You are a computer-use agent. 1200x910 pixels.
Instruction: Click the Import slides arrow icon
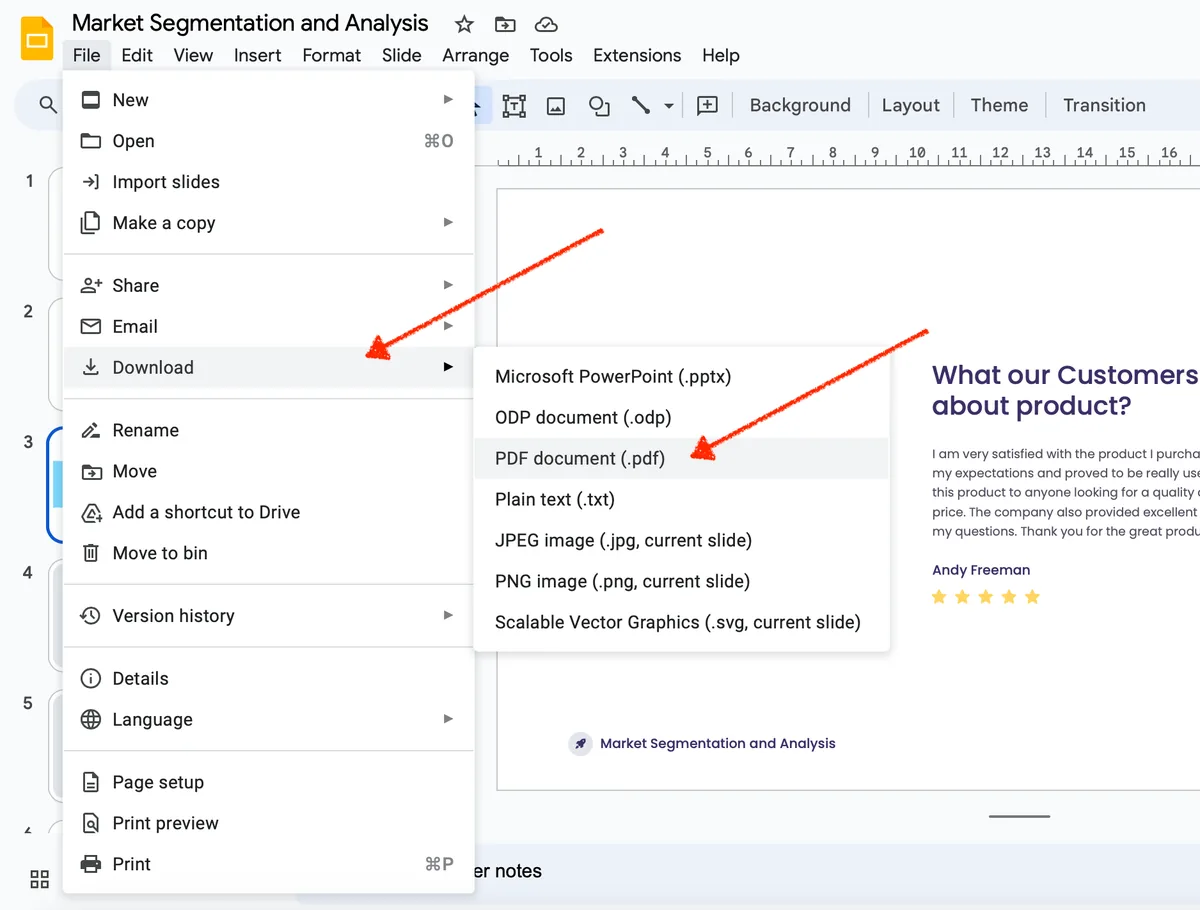pos(91,182)
